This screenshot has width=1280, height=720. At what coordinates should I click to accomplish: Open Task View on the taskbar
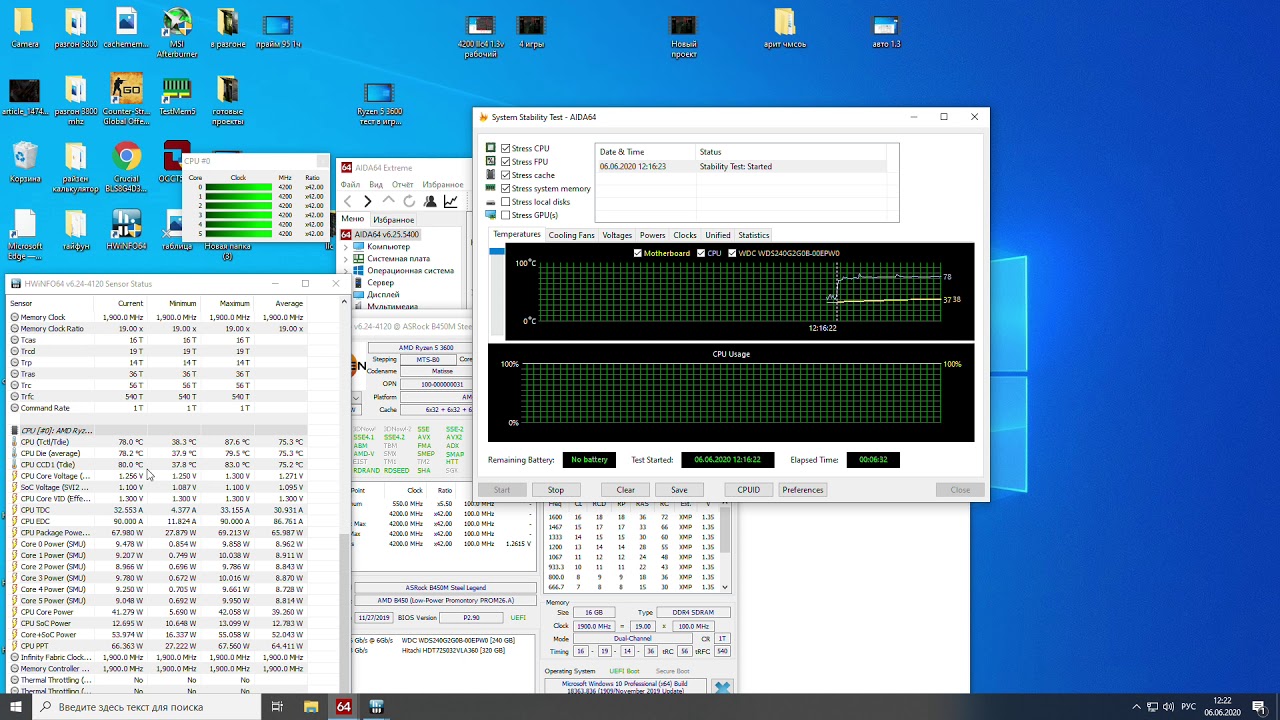click(277, 707)
